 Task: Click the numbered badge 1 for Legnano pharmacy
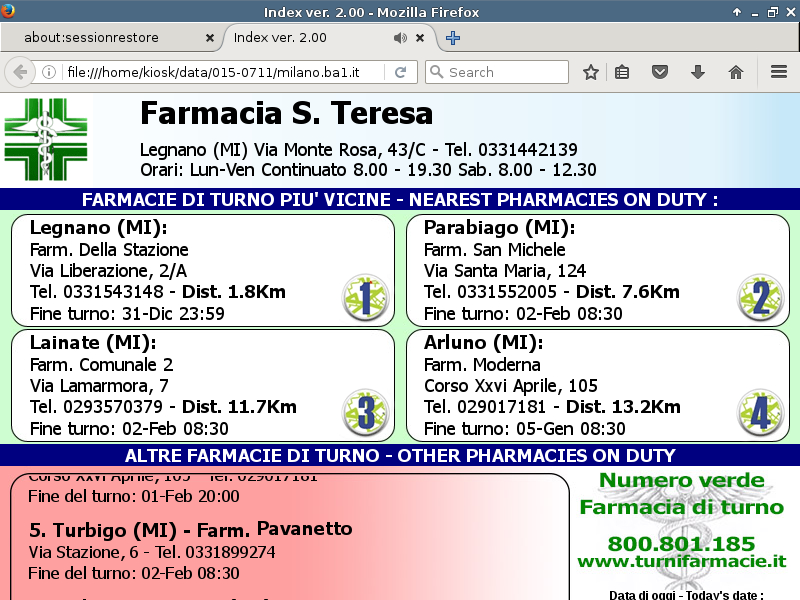coord(364,297)
